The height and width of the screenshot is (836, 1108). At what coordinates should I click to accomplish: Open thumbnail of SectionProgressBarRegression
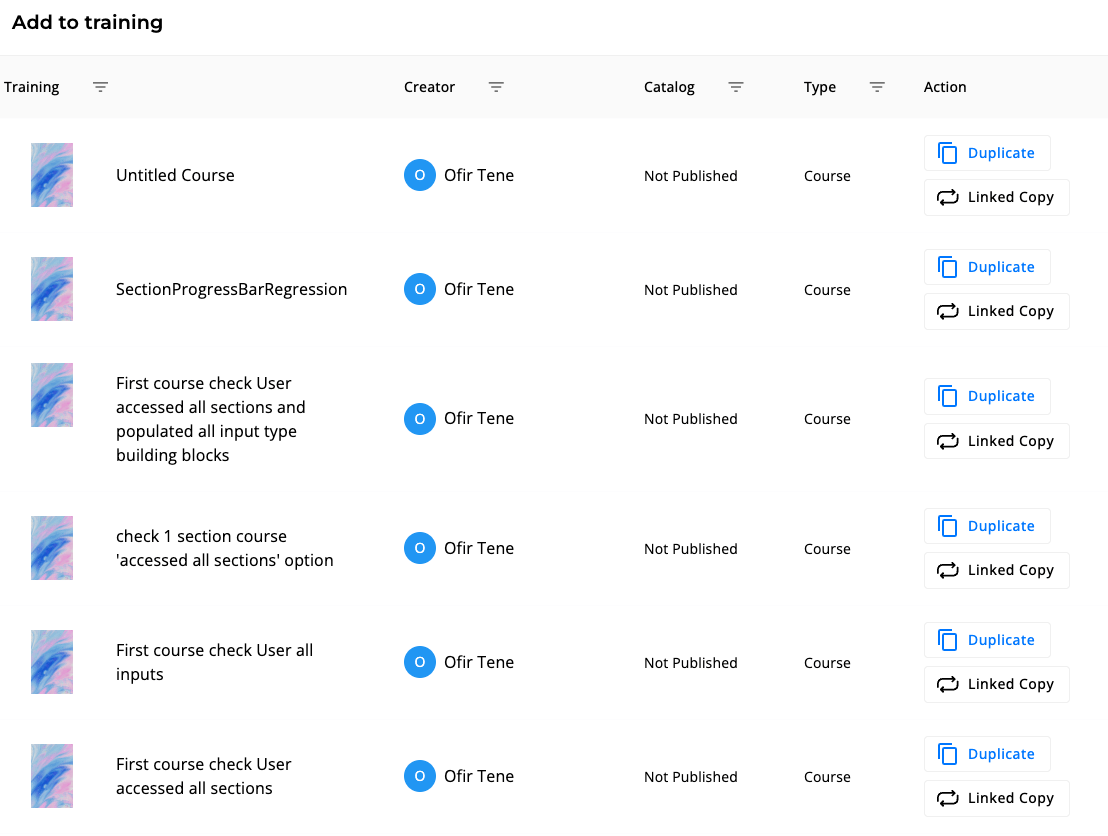[x=52, y=289]
